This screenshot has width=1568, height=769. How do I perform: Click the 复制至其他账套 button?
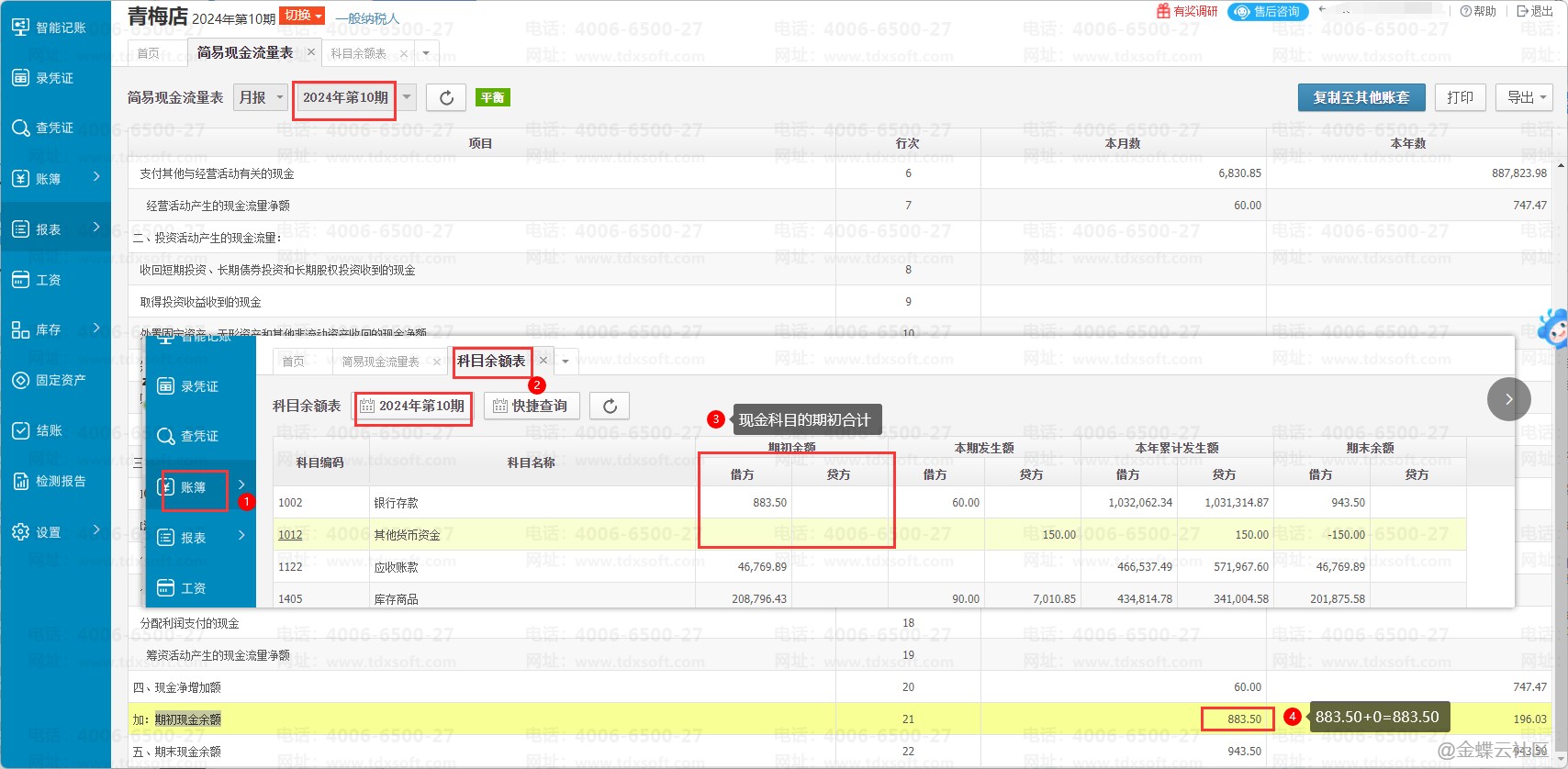tap(1361, 97)
